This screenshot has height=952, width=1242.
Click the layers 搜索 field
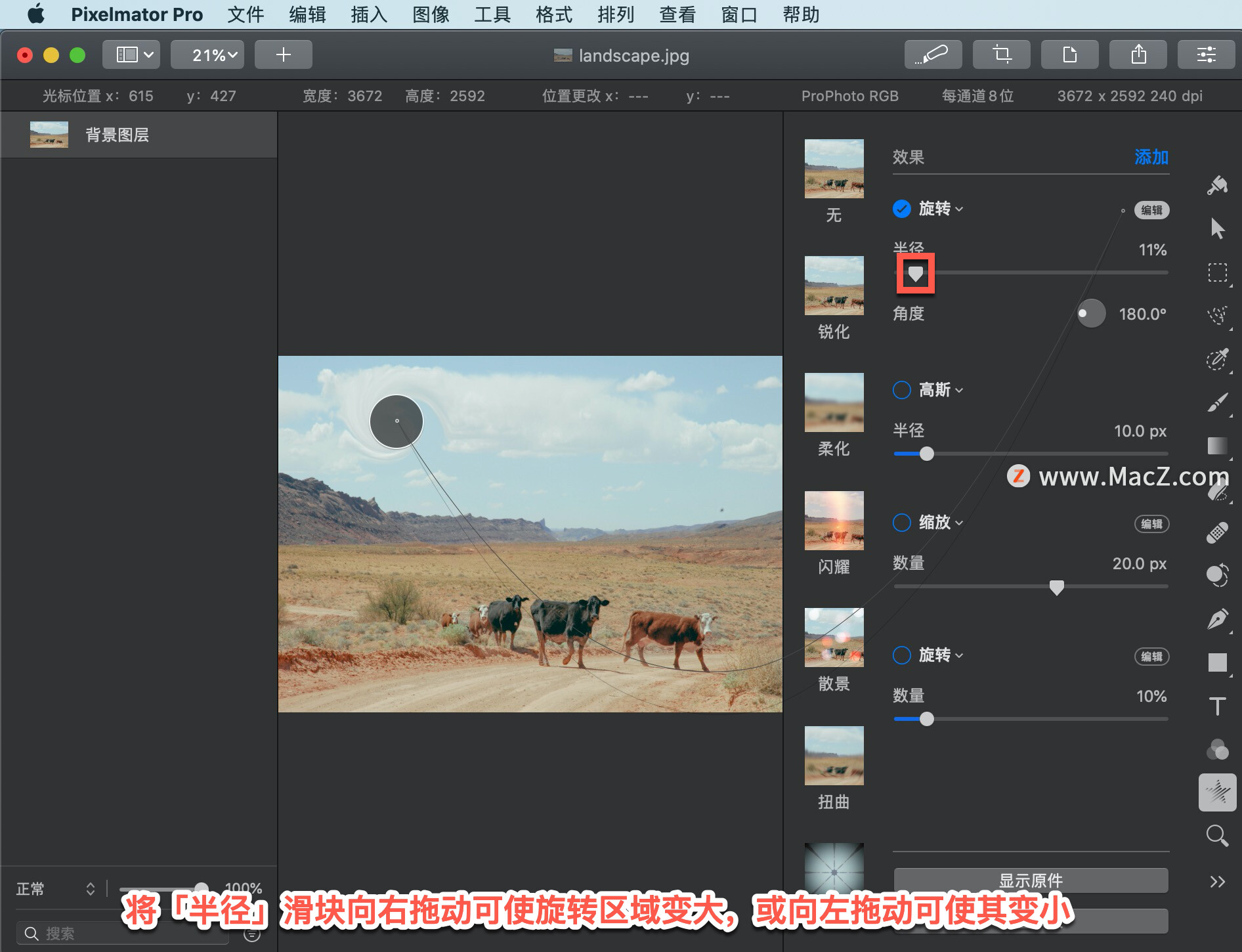pos(123,934)
